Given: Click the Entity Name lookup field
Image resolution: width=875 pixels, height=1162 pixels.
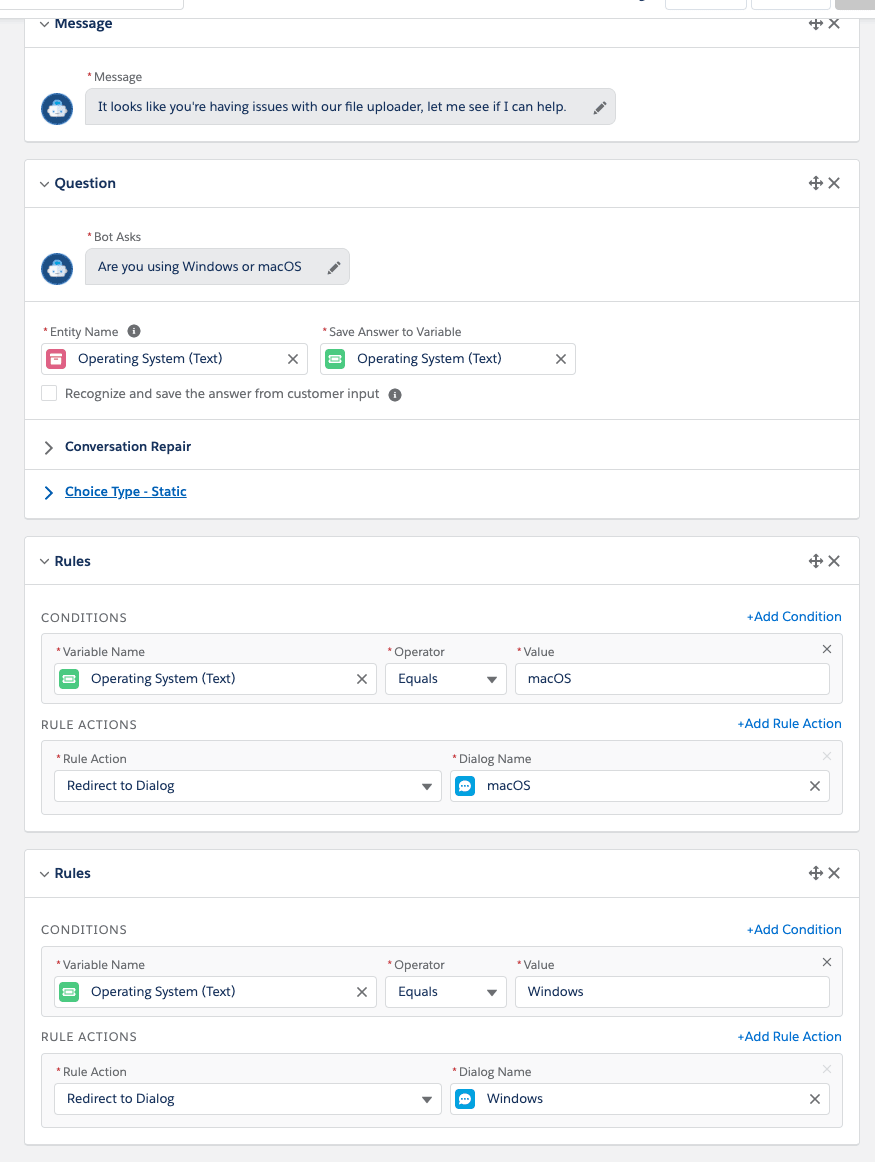Looking at the screenshot, I should pos(174,359).
